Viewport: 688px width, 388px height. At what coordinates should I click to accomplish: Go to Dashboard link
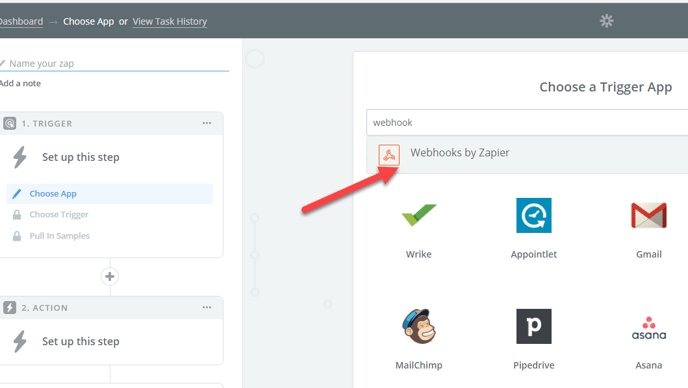[x=21, y=22]
